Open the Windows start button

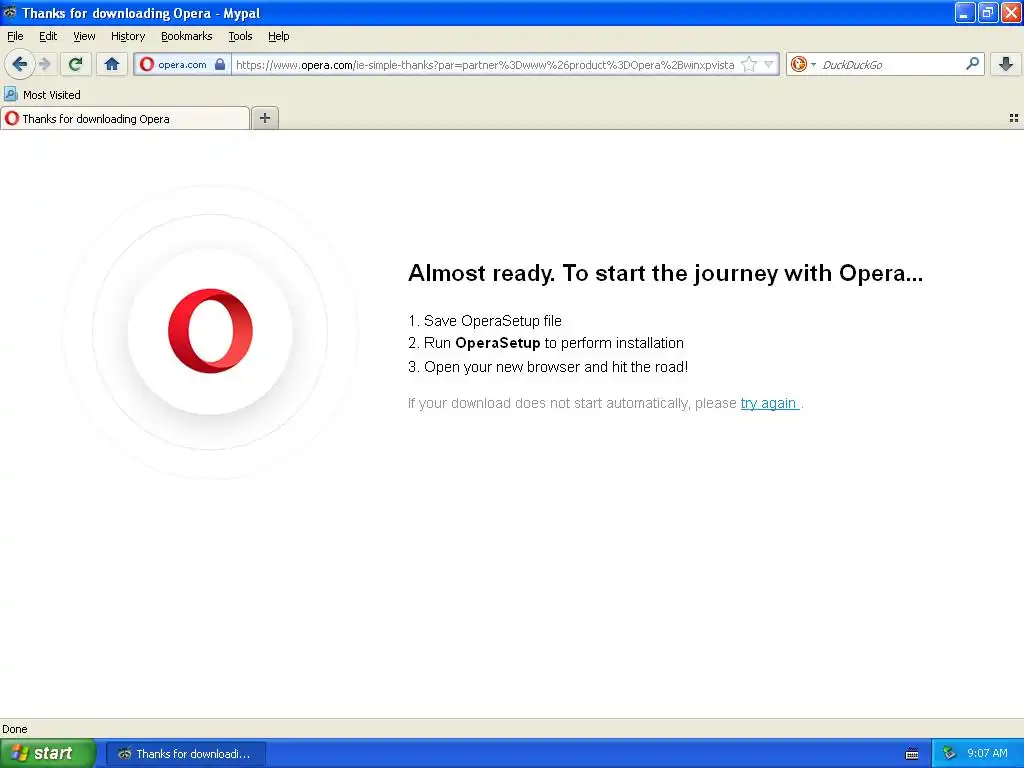click(48, 753)
